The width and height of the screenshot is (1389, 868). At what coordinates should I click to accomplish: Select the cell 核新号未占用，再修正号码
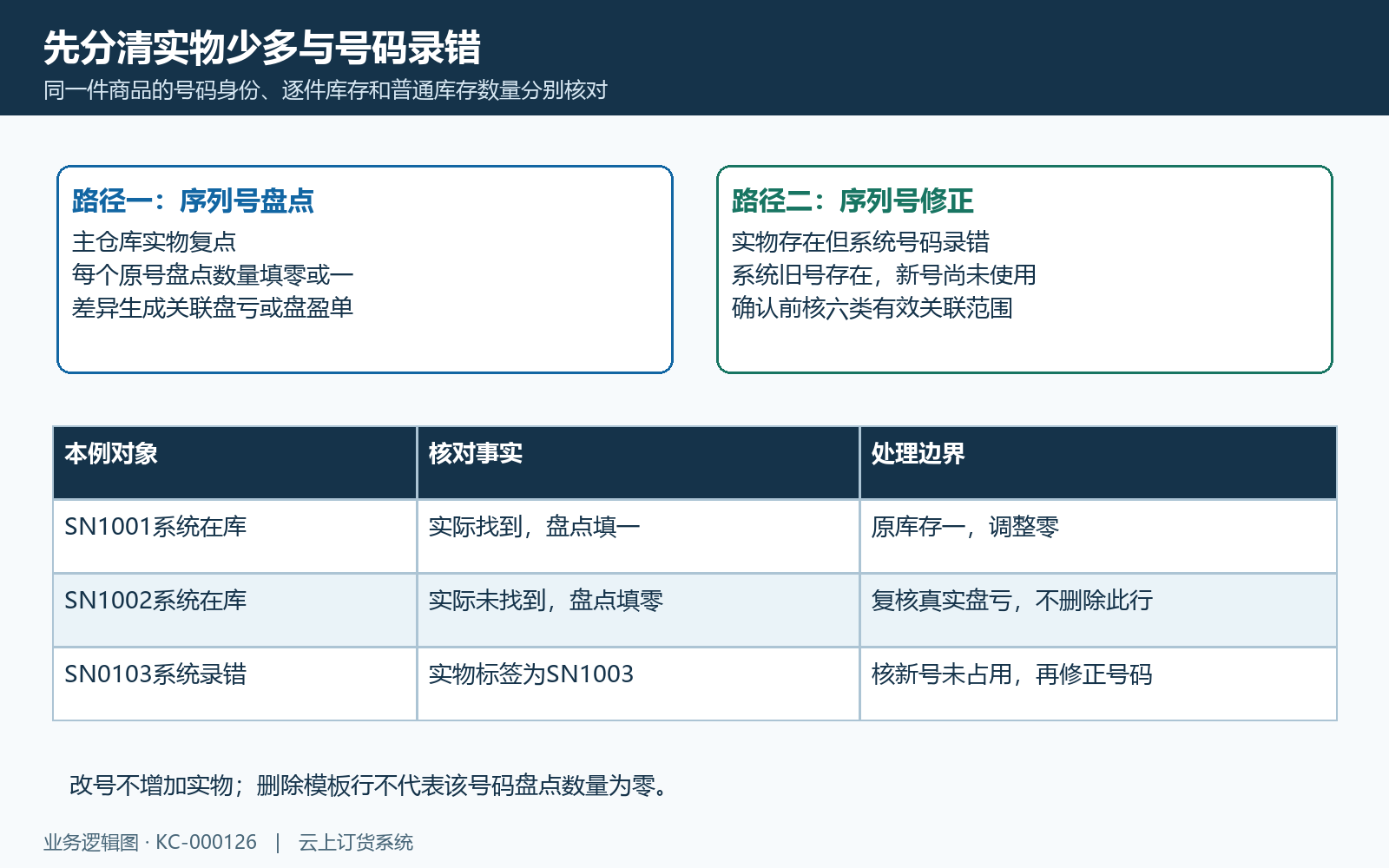click(1098, 684)
